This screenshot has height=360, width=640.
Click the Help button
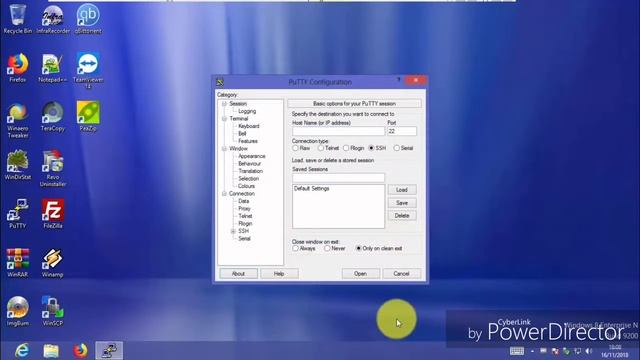pyautogui.click(x=279, y=273)
